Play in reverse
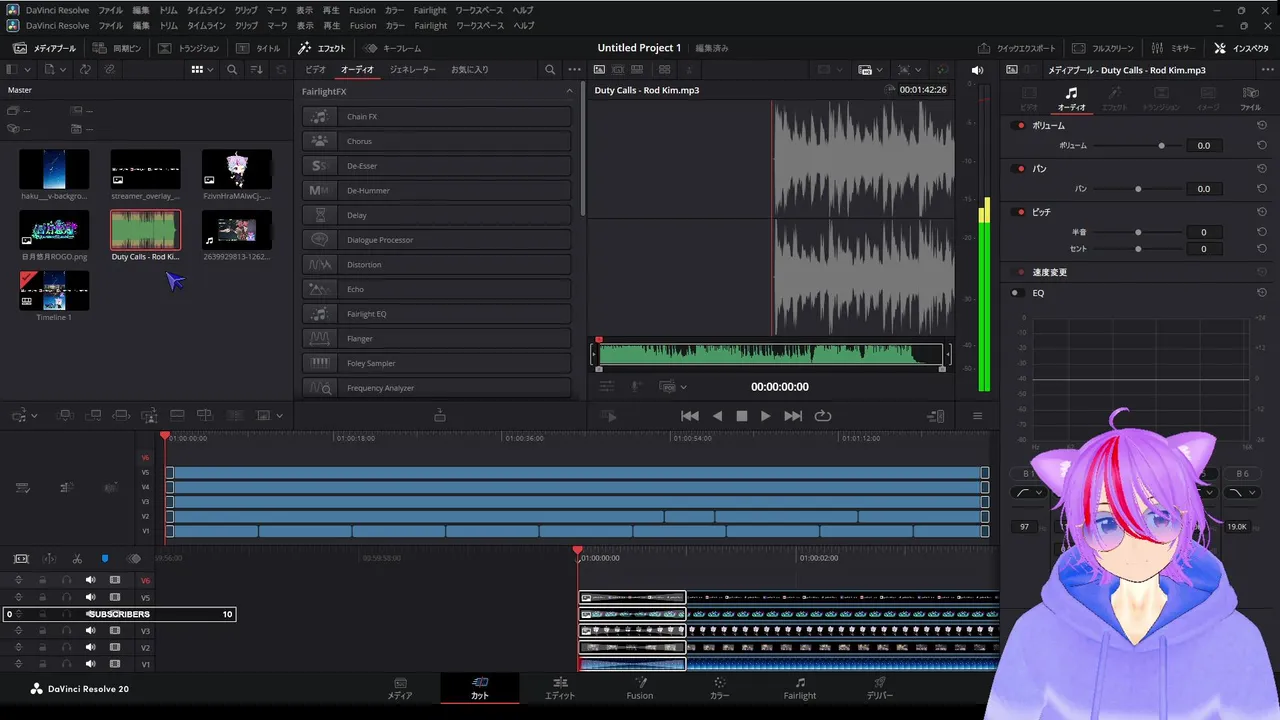Viewport: 1280px width, 720px height. click(717, 416)
